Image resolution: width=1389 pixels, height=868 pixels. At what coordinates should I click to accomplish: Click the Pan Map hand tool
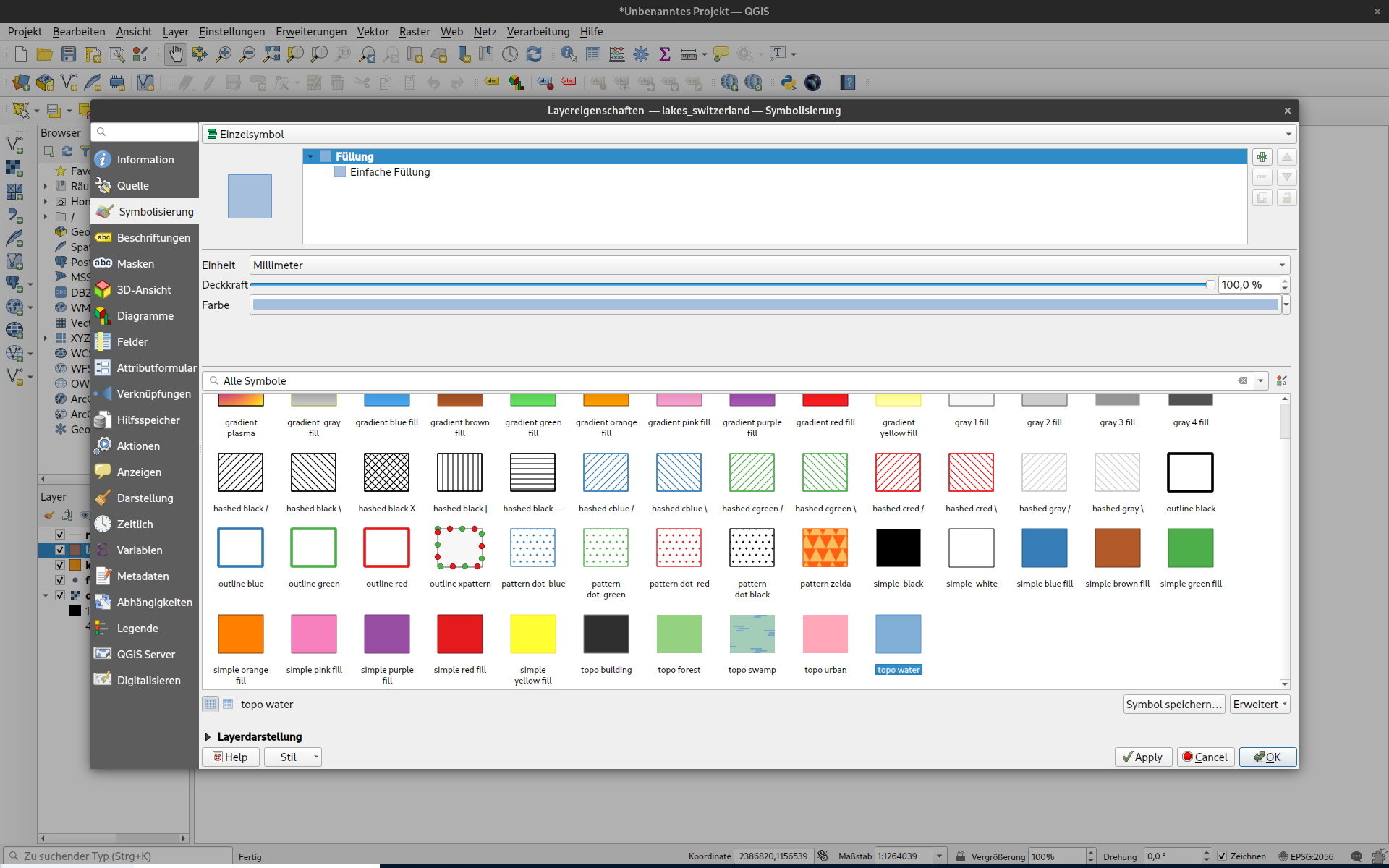tap(175, 54)
